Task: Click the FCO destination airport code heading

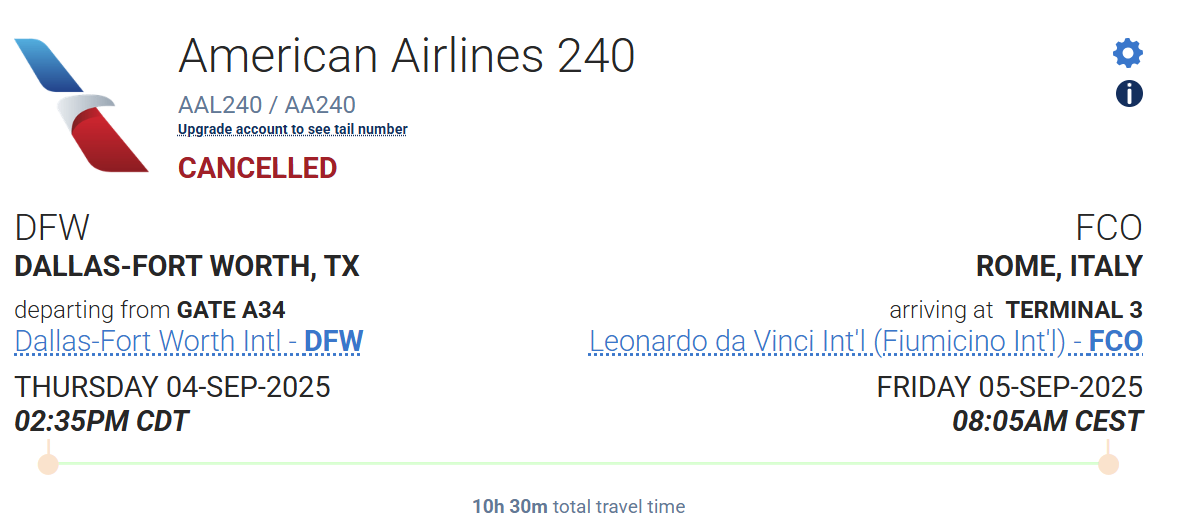Action: [1109, 227]
